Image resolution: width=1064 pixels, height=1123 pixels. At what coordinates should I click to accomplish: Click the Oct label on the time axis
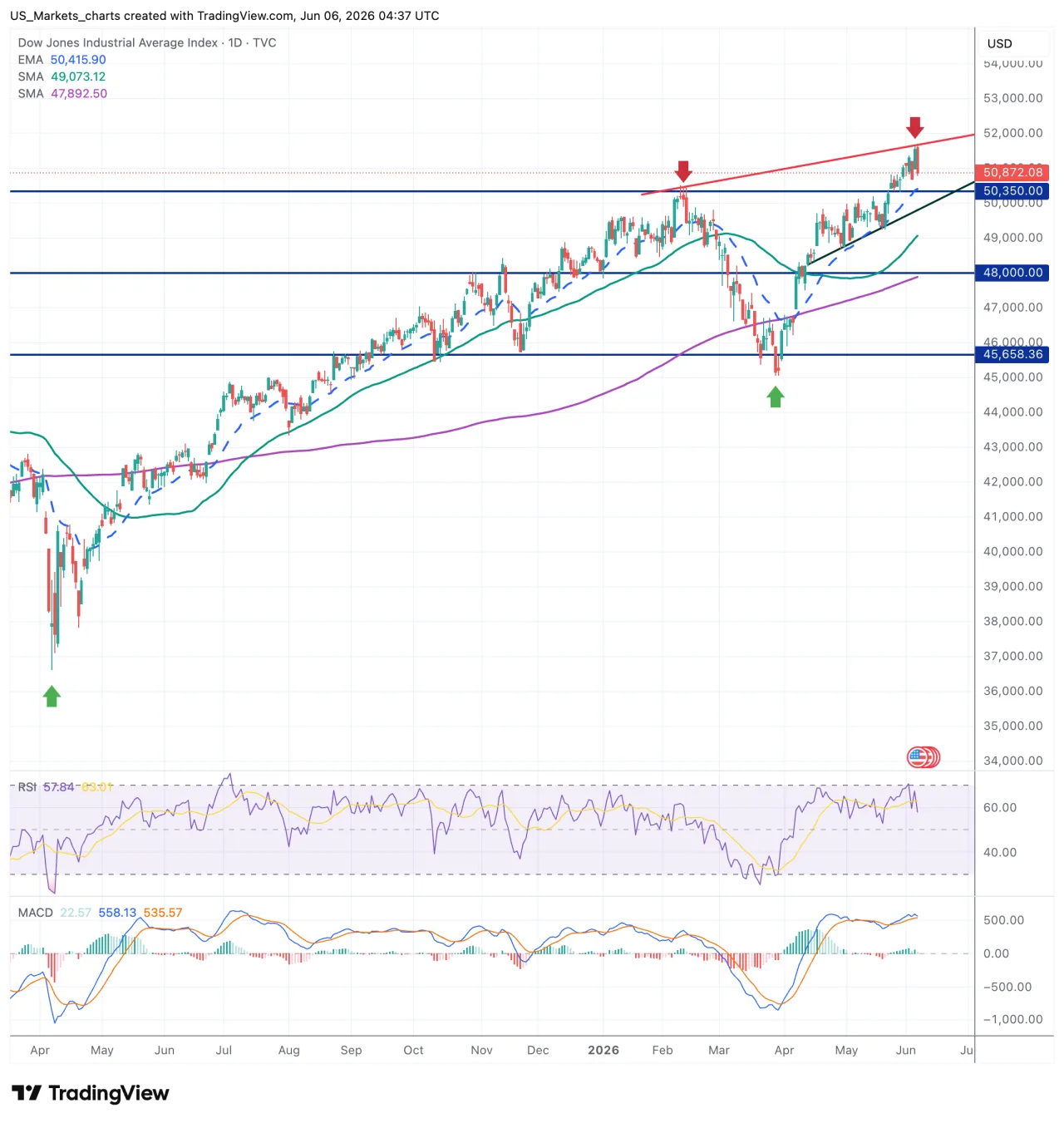click(413, 1050)
